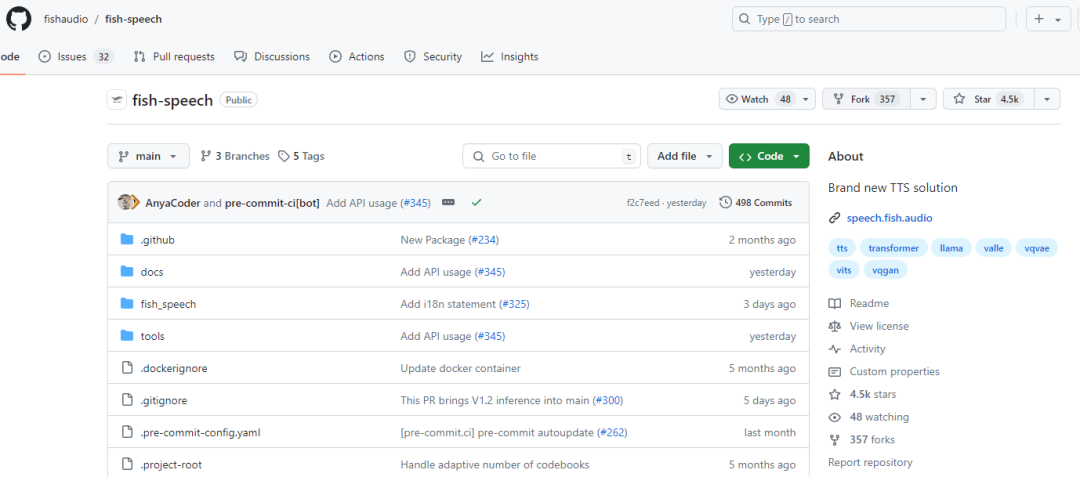Open the Fork options dropdown arrow

(x=923, y=99)
